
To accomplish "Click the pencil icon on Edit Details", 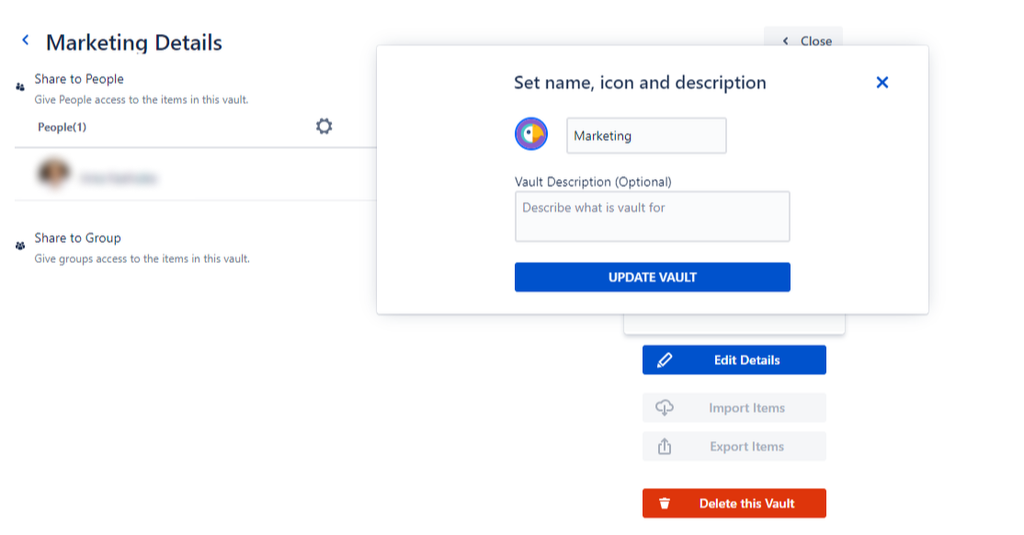I will (x=665, y=360).
